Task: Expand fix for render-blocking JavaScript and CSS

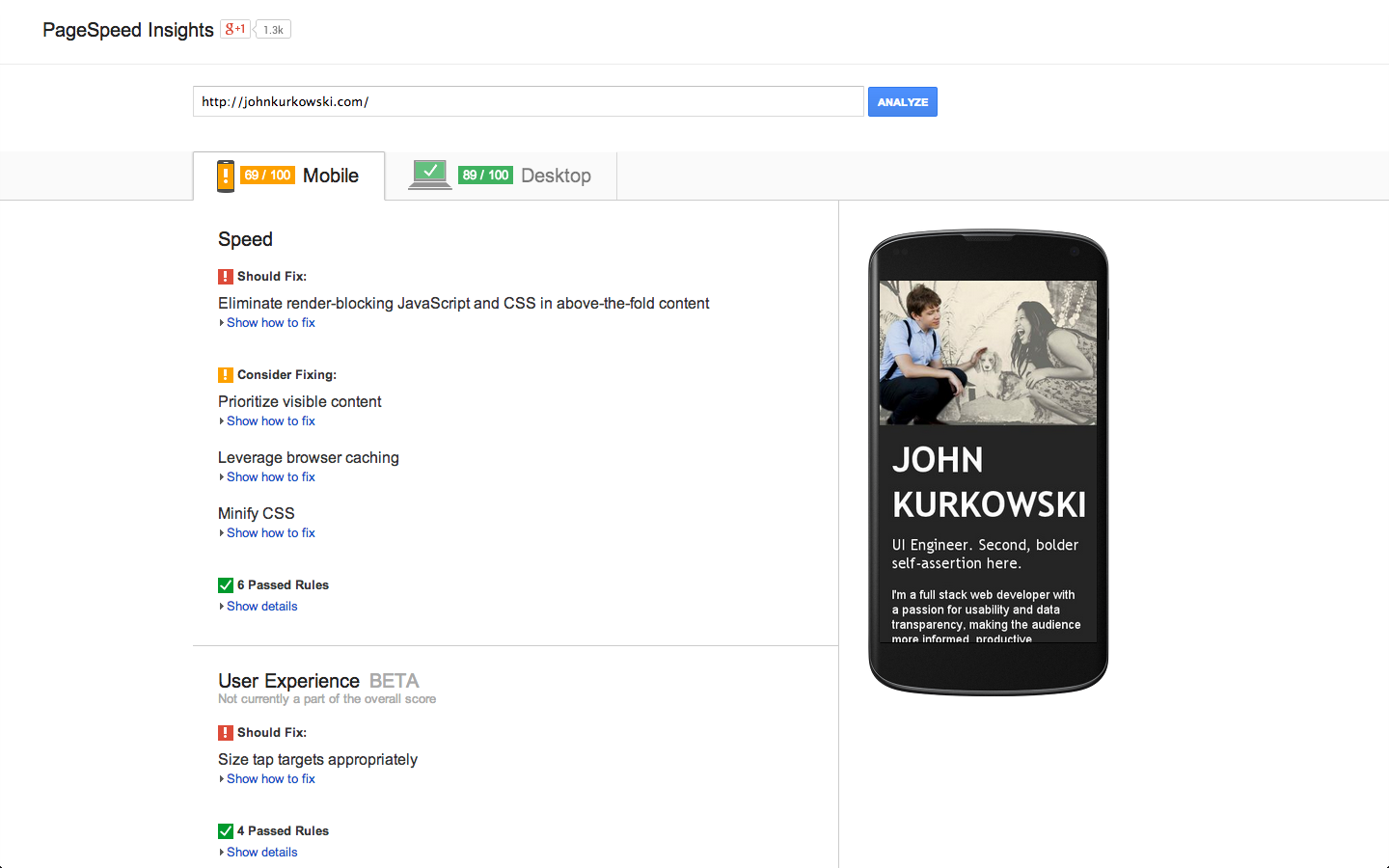Action: pos(270,323)
